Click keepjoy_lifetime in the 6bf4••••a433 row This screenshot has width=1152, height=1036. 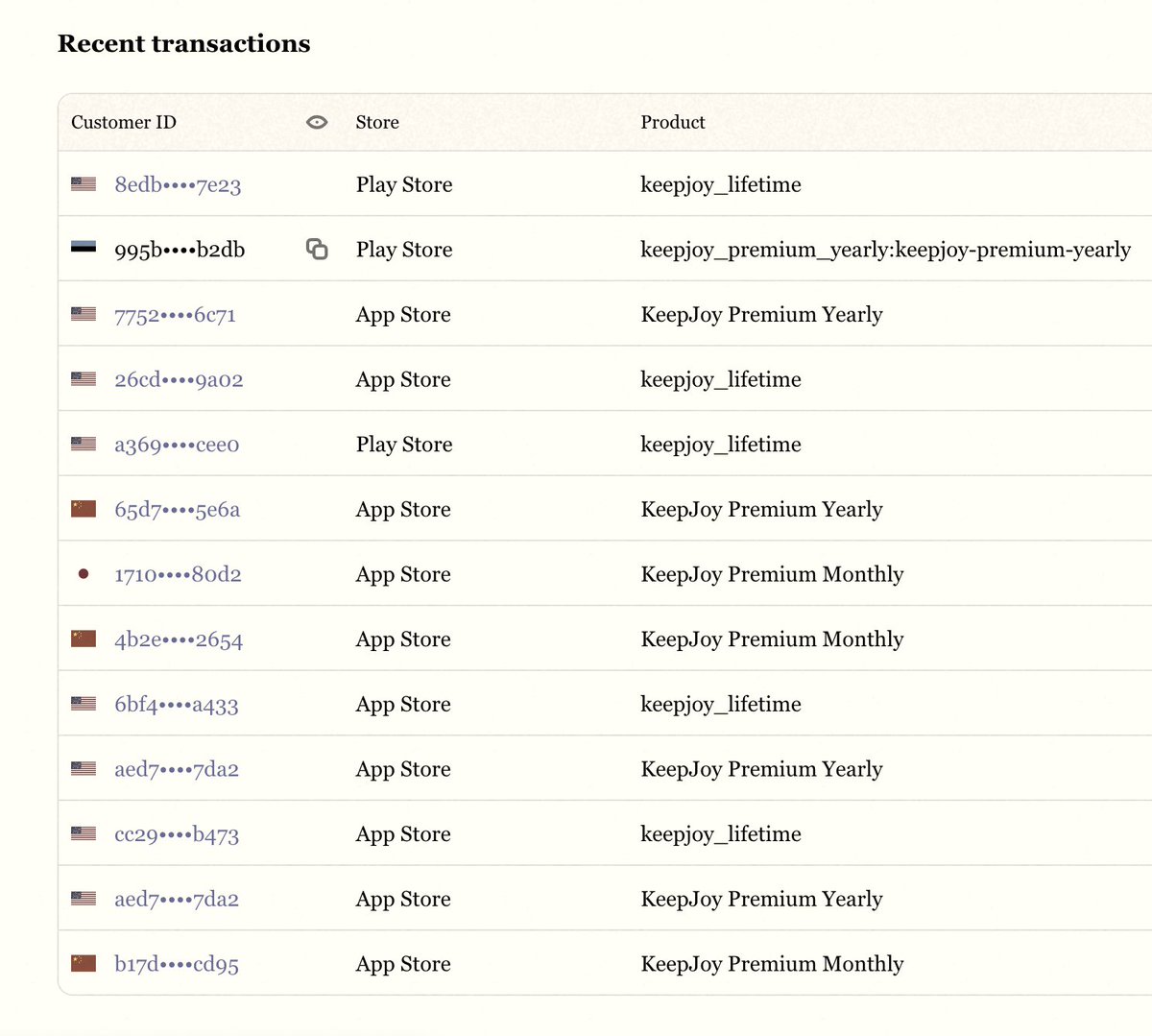point(721,704)
